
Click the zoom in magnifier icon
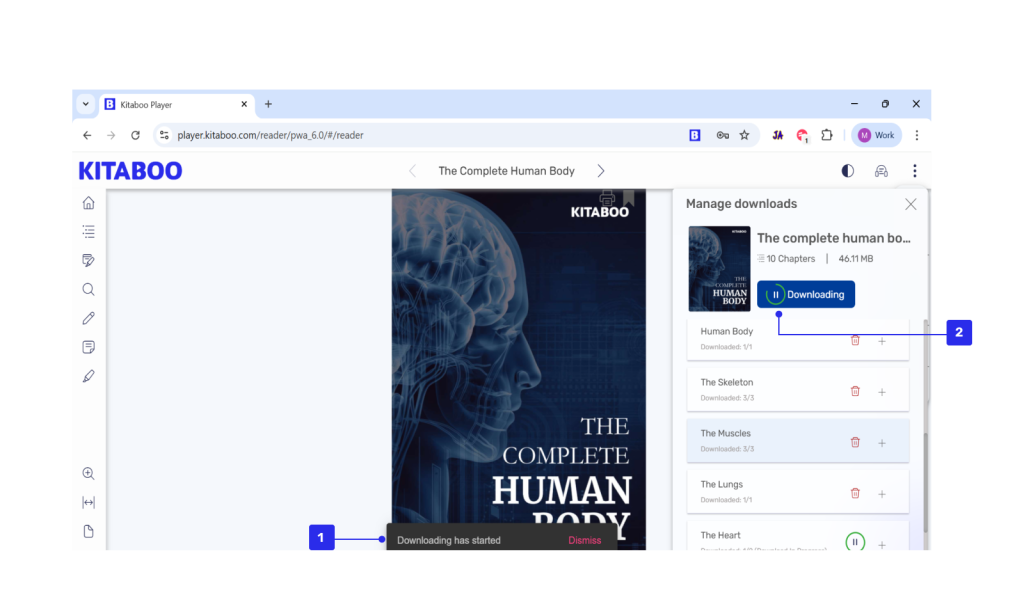(89, 474)
